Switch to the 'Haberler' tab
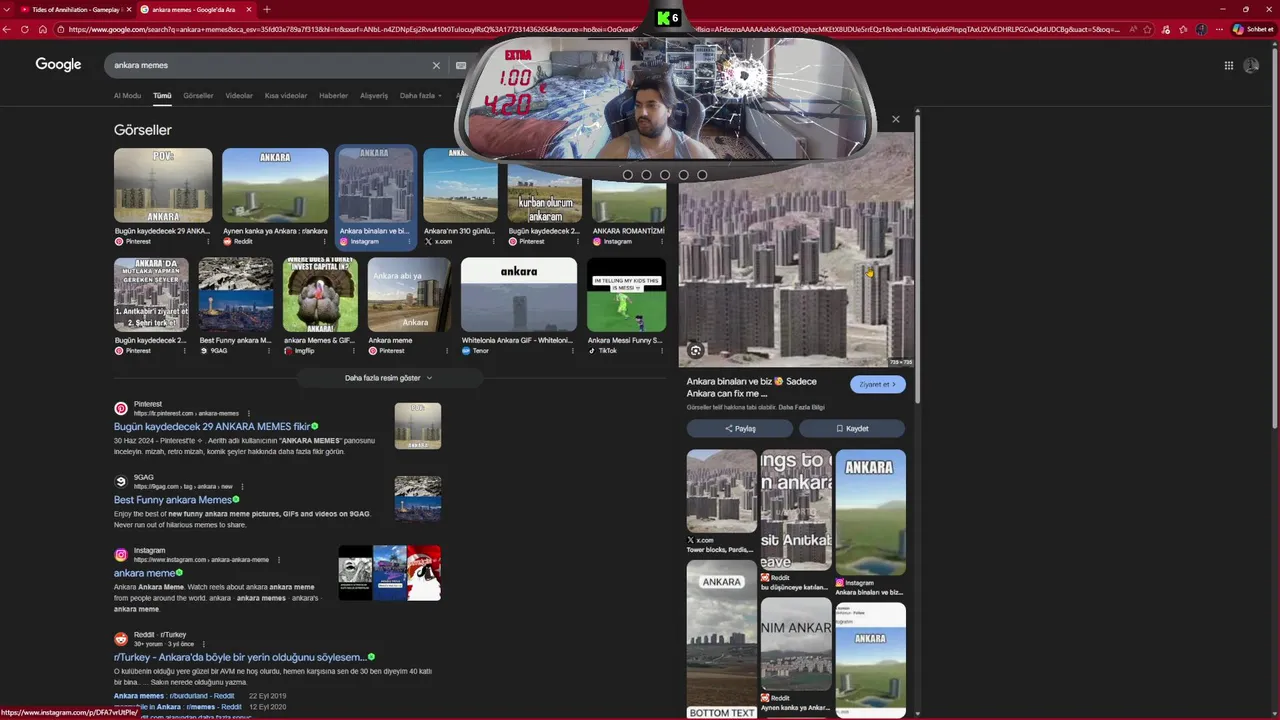This screenshot has width=1280, height=720. (x=333, y=96)
